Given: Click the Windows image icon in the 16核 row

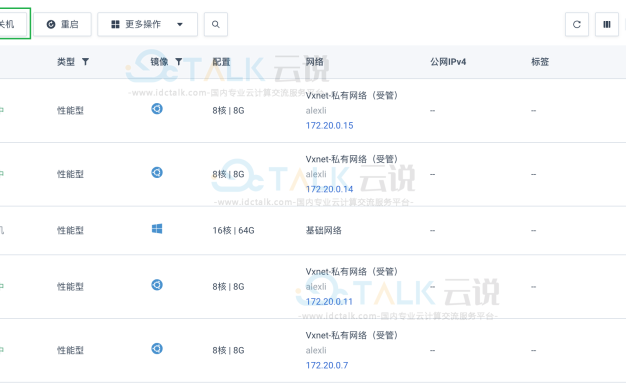Looking at the screenshot, I should (157, 229).
